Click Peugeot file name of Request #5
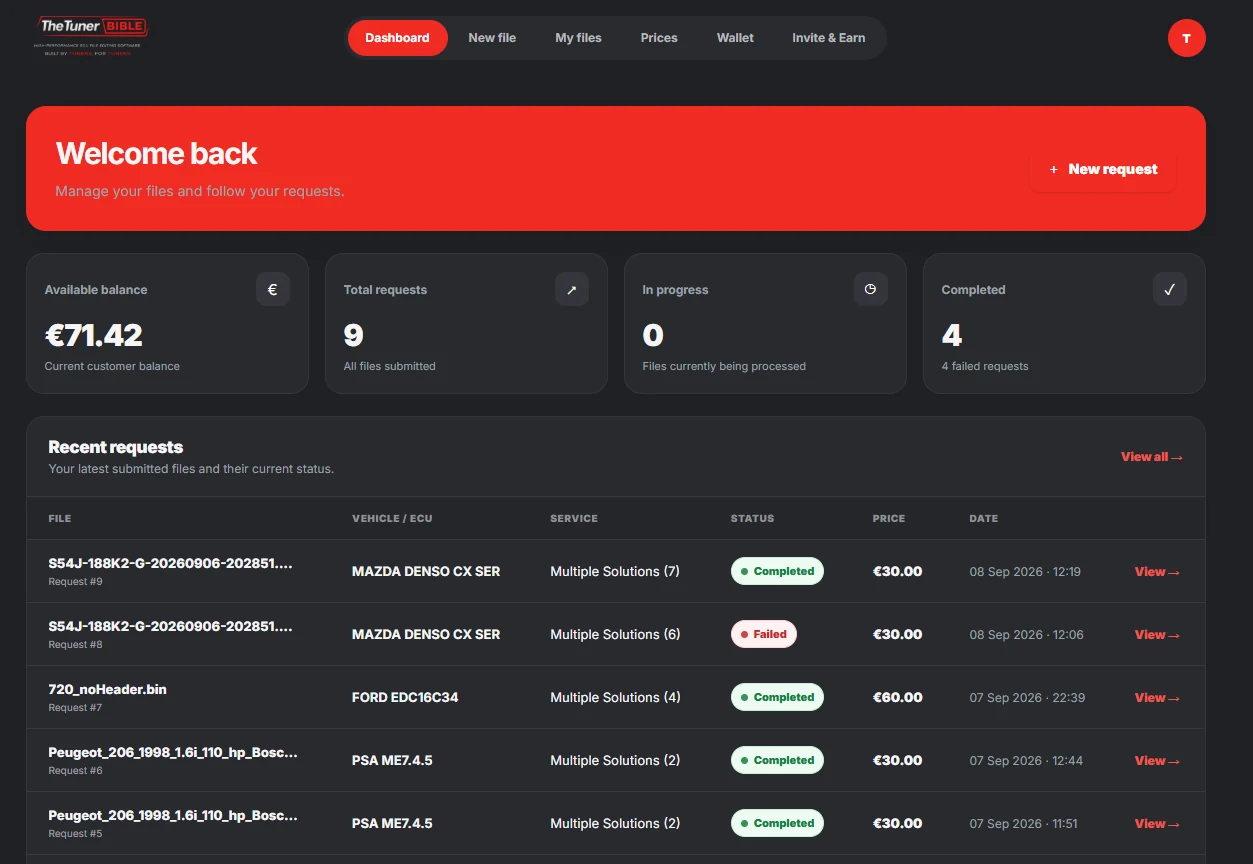Image resolution: width=1253 pixels, height=864 pixels. 173,816
